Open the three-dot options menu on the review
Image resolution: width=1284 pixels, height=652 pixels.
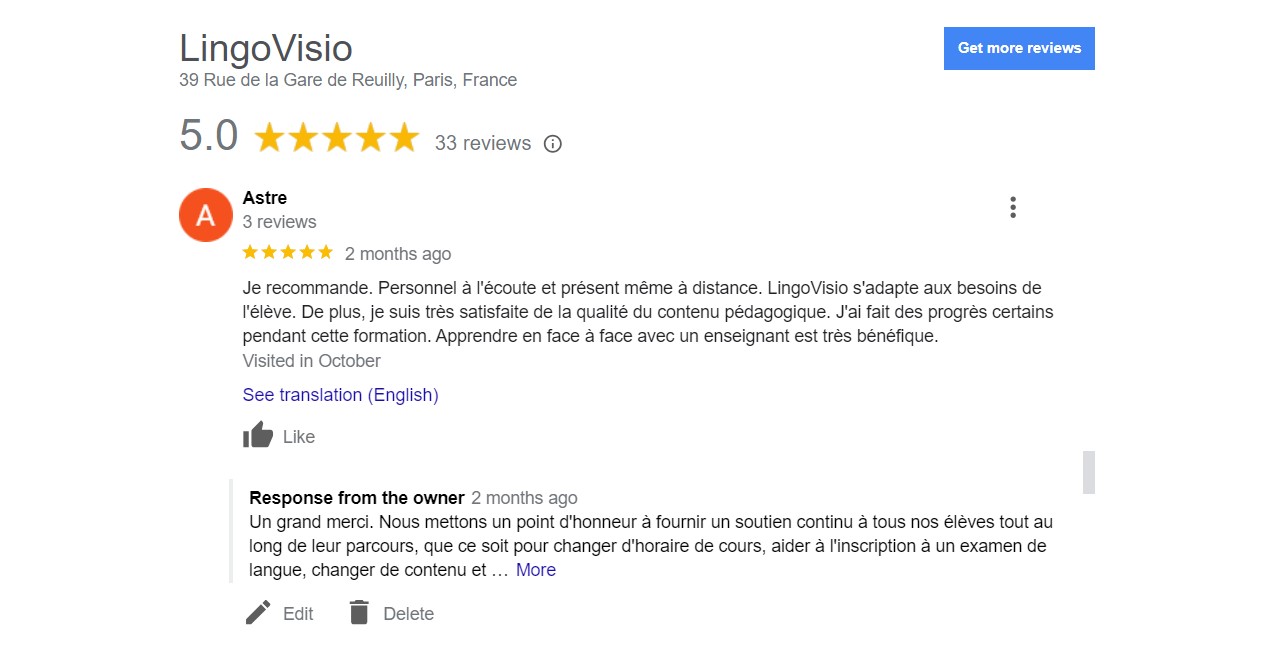[1012, 206]
